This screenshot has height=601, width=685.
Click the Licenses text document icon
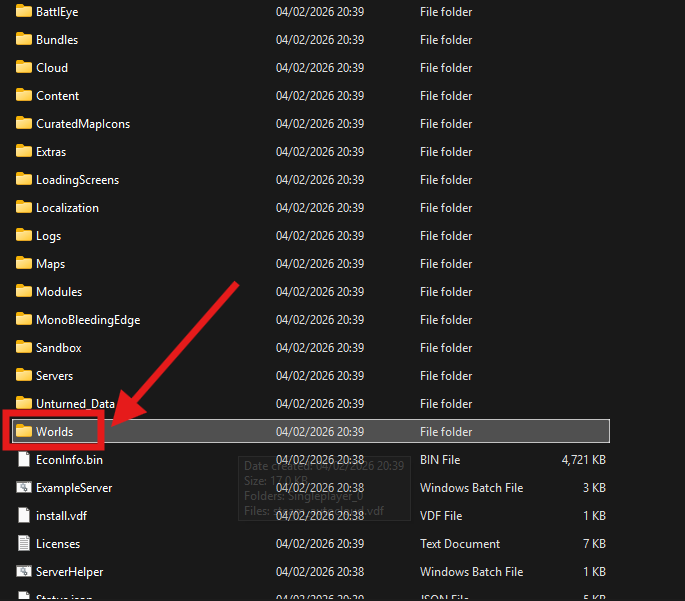click(24, 543)
